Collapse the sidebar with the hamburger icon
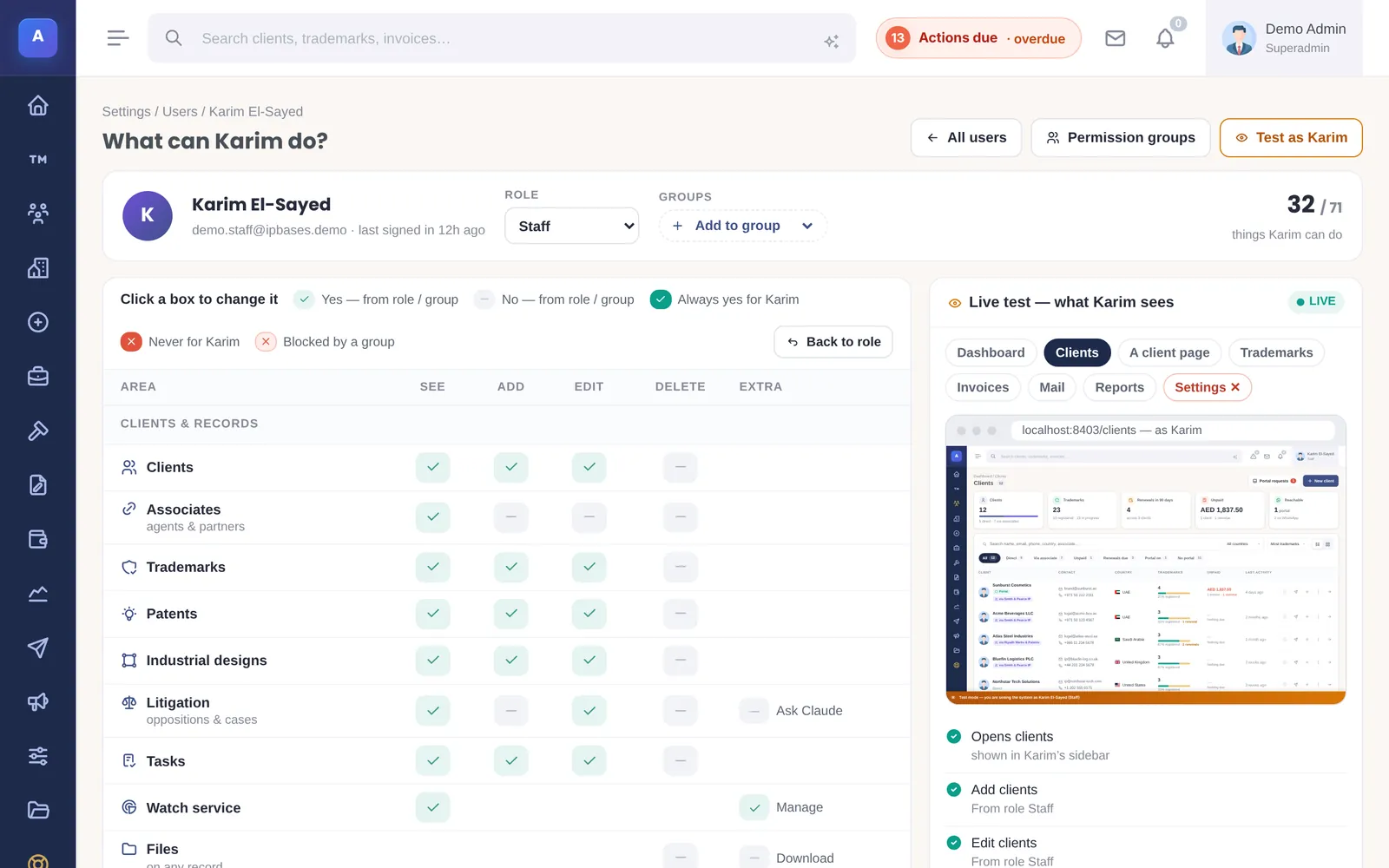Image resolution: width=1389 pixels, height=868 pixels. (118, 38)
